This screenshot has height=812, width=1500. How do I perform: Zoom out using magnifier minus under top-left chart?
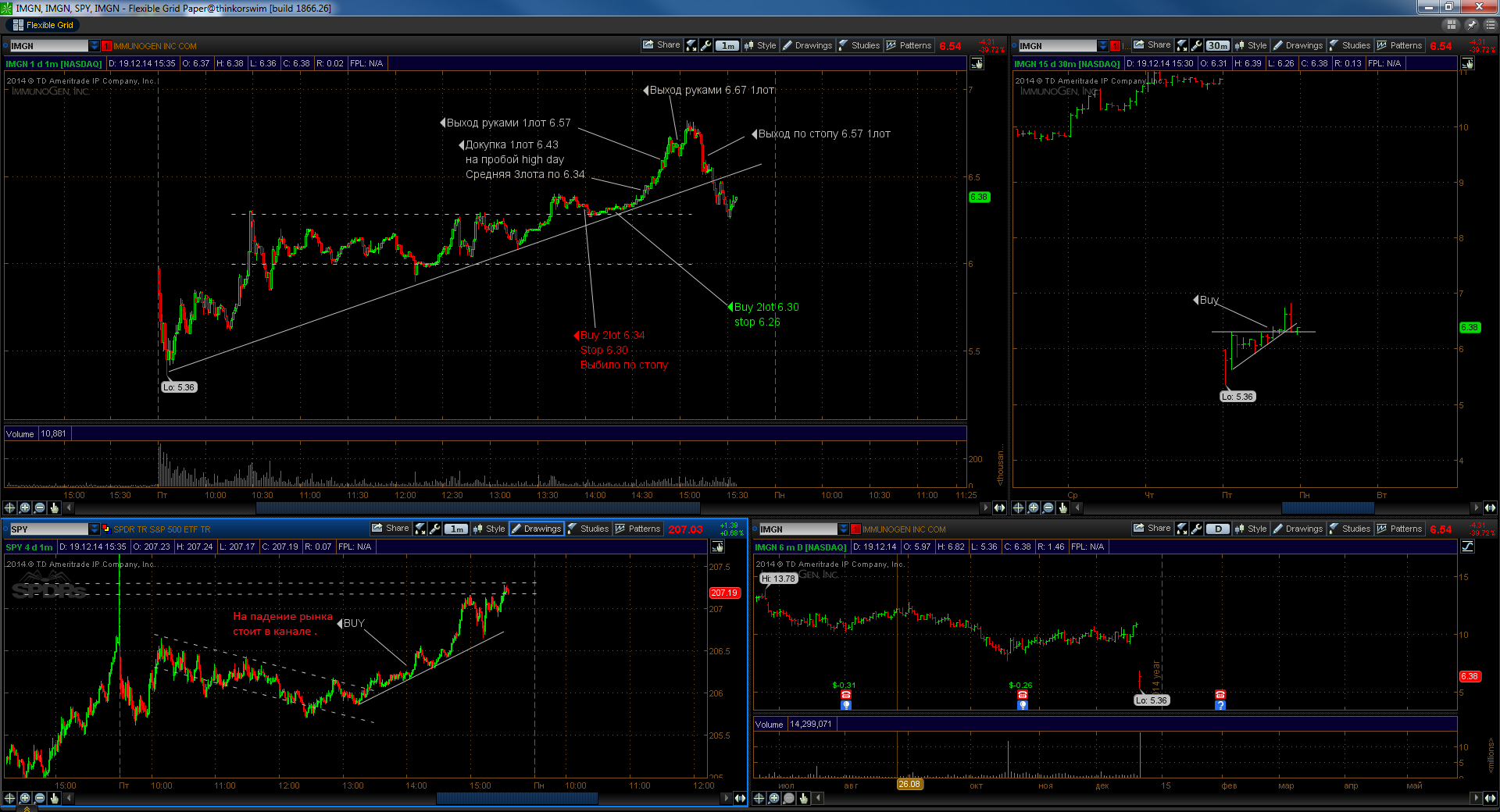[40, 507]
